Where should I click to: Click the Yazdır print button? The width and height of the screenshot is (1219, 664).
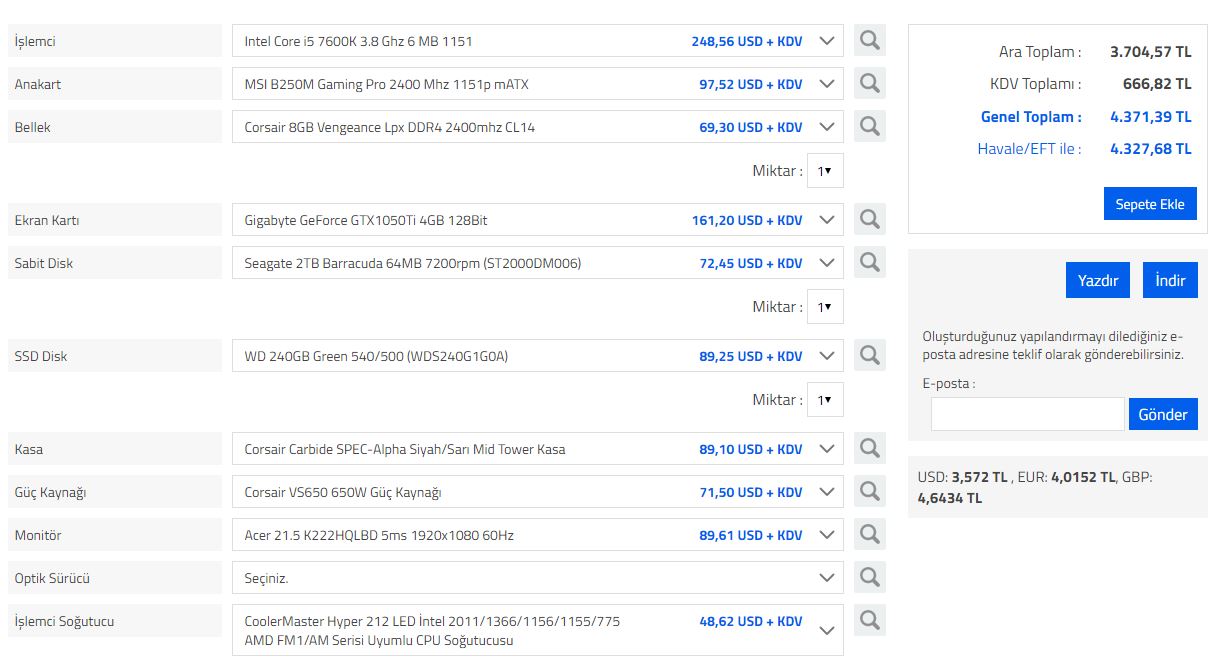[1098, 280]
